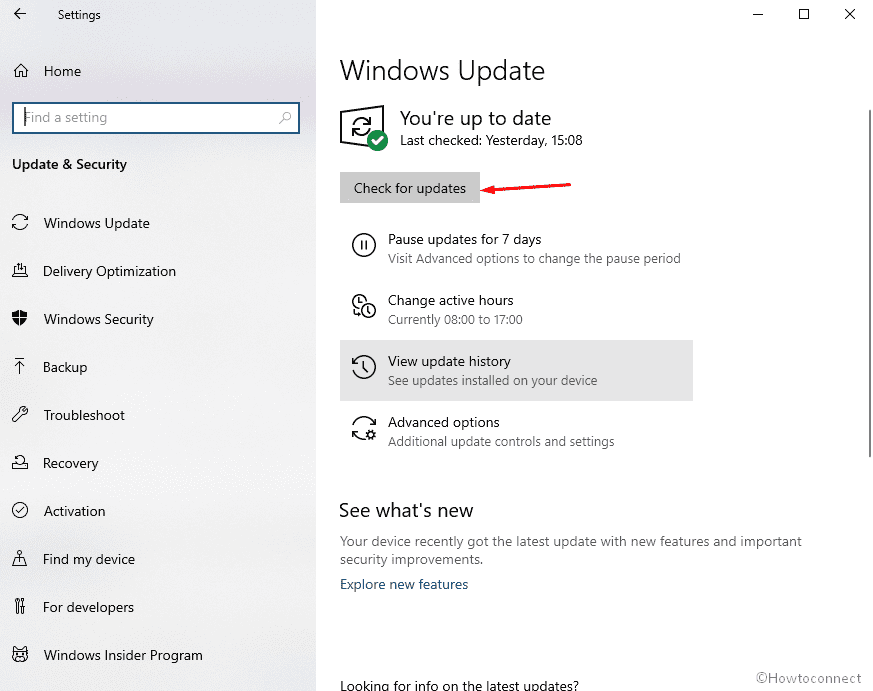Screen dimensions: 873x691
Task: Click the Check for updates button
Action: [410, 188]
